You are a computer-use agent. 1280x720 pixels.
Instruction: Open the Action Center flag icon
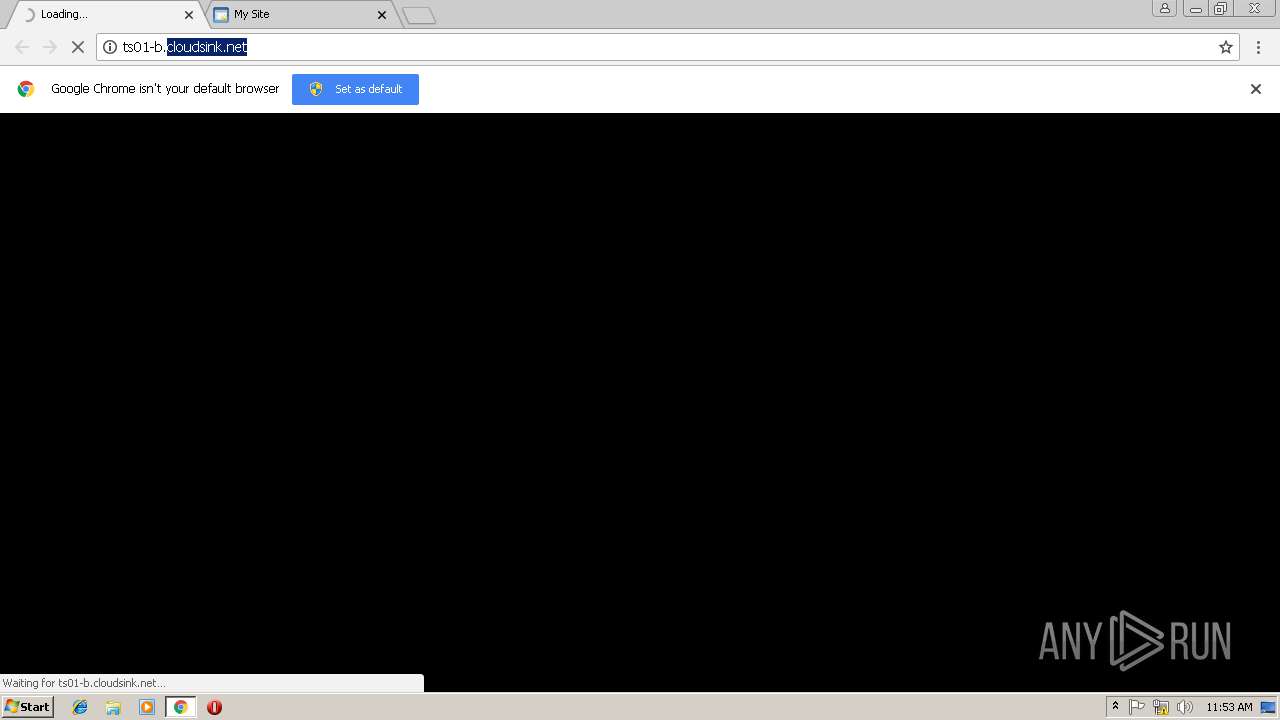click(x=1137, y=707)
